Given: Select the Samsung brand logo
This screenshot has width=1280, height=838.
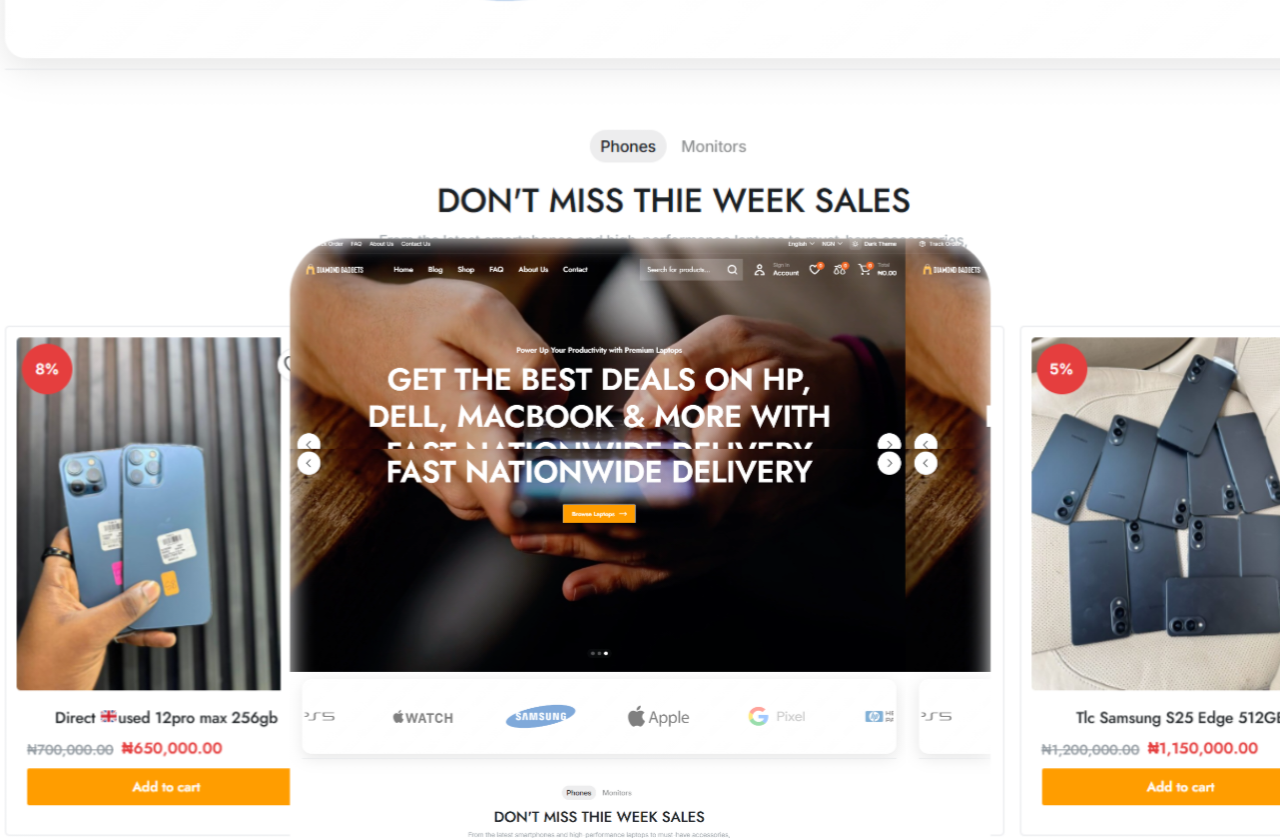Looking at the screenshot, I should click(540, 716).
